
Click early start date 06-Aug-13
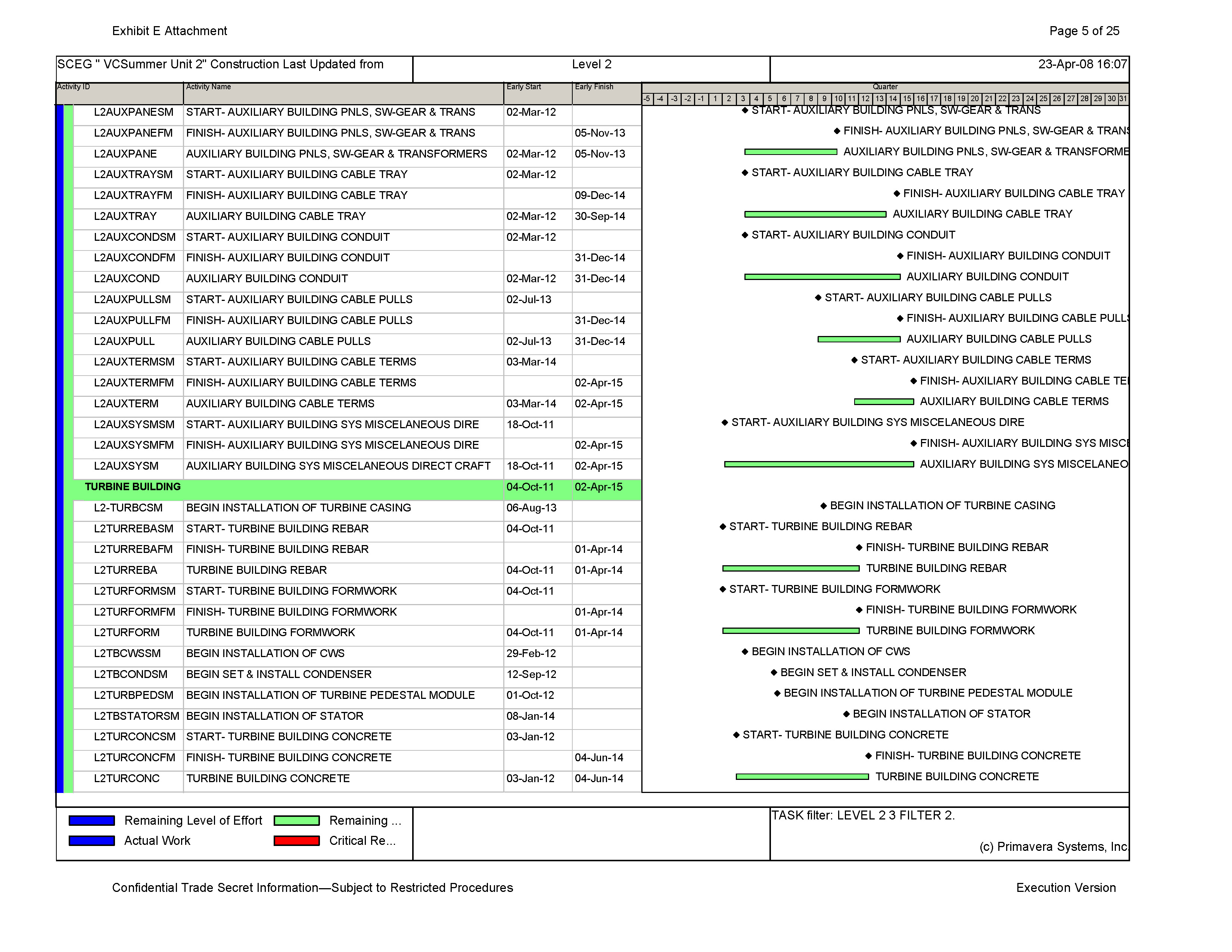tap(531, 508)
